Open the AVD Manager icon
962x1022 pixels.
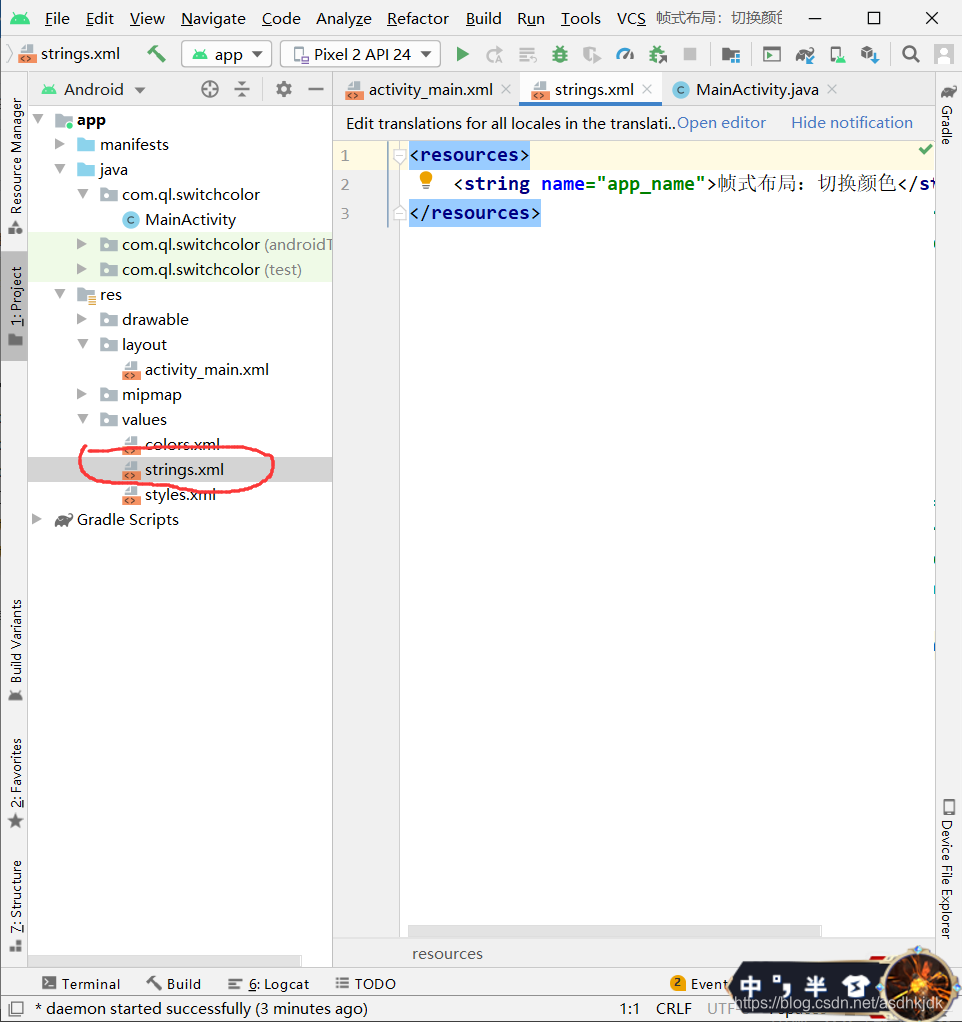[x=838, y=55]
